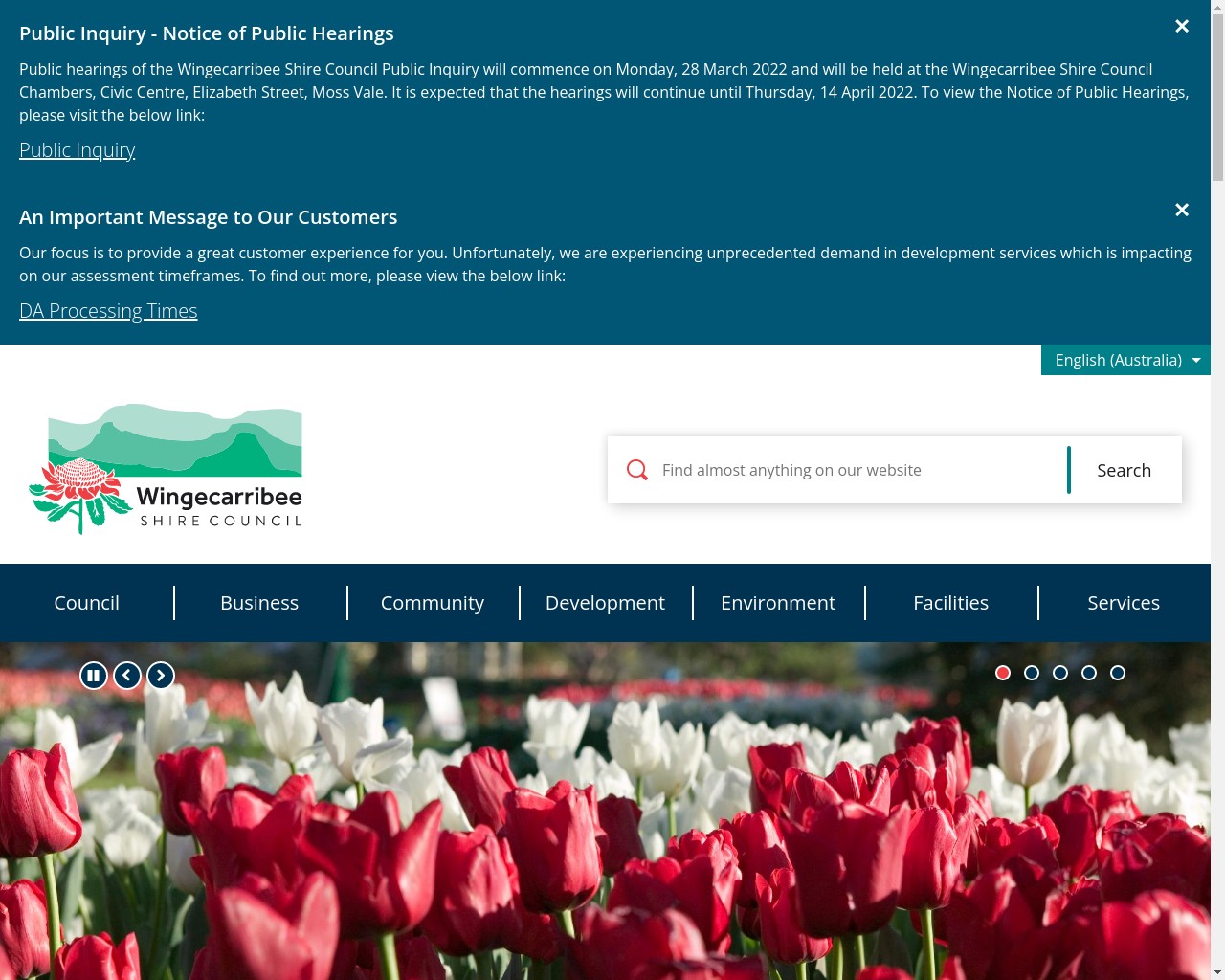Viewport: 1225px width, 980px height.
Task: Follow the Public Inquiry link
Action: click(x=77, y=150)
